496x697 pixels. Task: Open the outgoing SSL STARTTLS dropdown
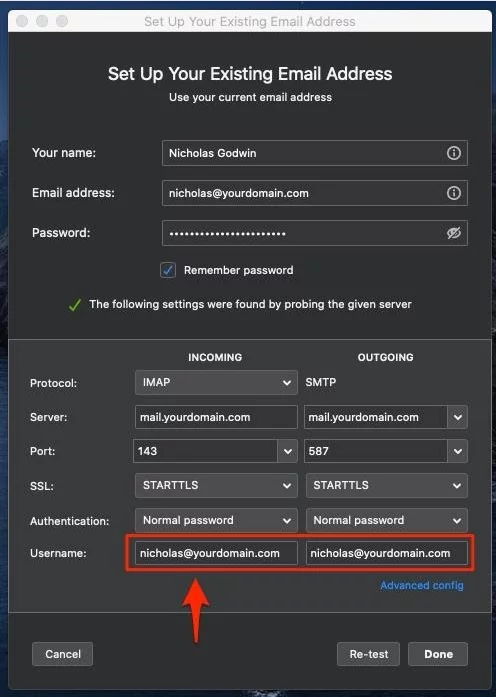click(387, 485)
